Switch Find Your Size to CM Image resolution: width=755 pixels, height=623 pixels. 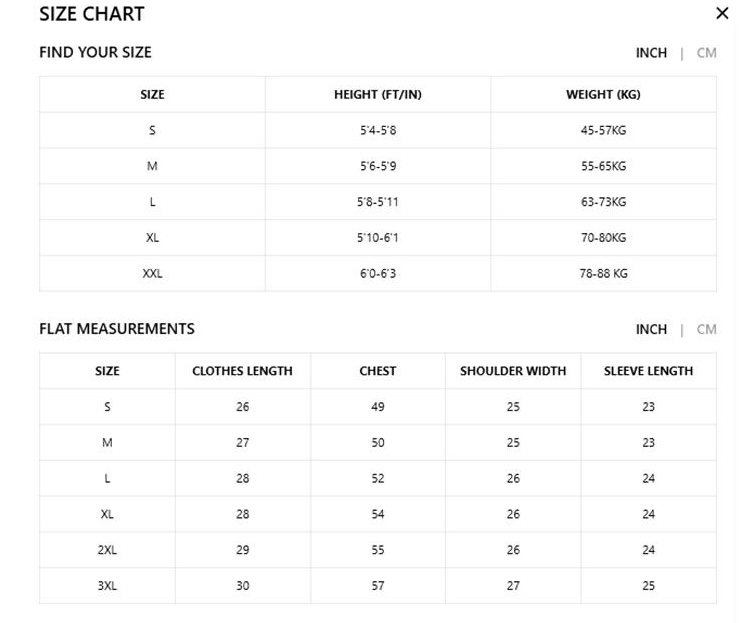706,53
